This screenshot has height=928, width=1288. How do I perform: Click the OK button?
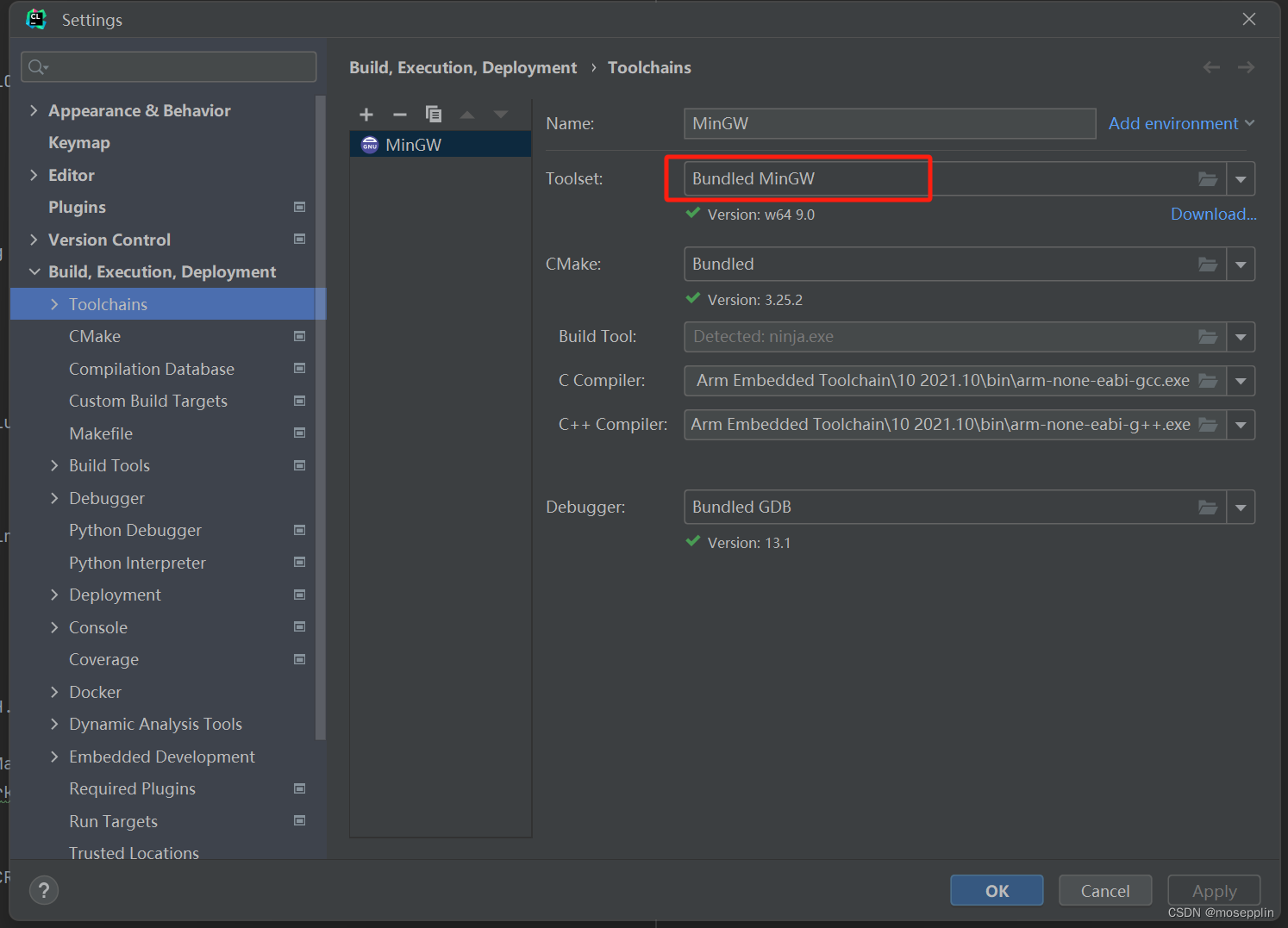click(997, 891)
